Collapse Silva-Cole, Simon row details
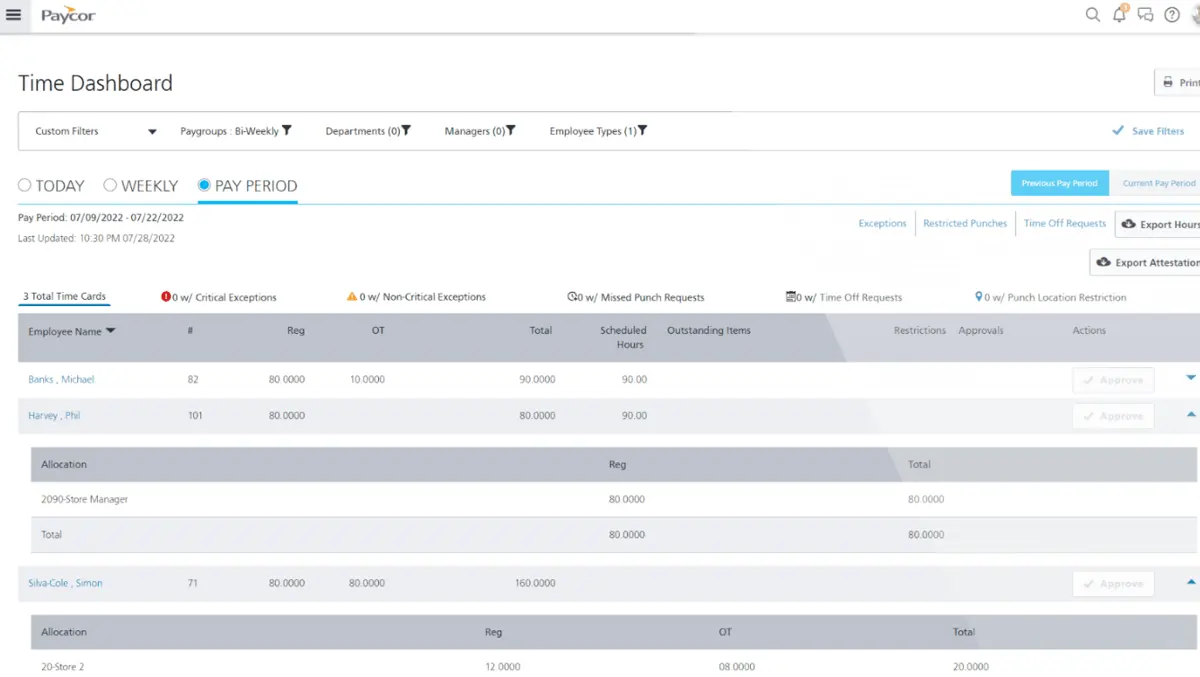This screenshot has height=677, width=1200. click(1191, 582)
